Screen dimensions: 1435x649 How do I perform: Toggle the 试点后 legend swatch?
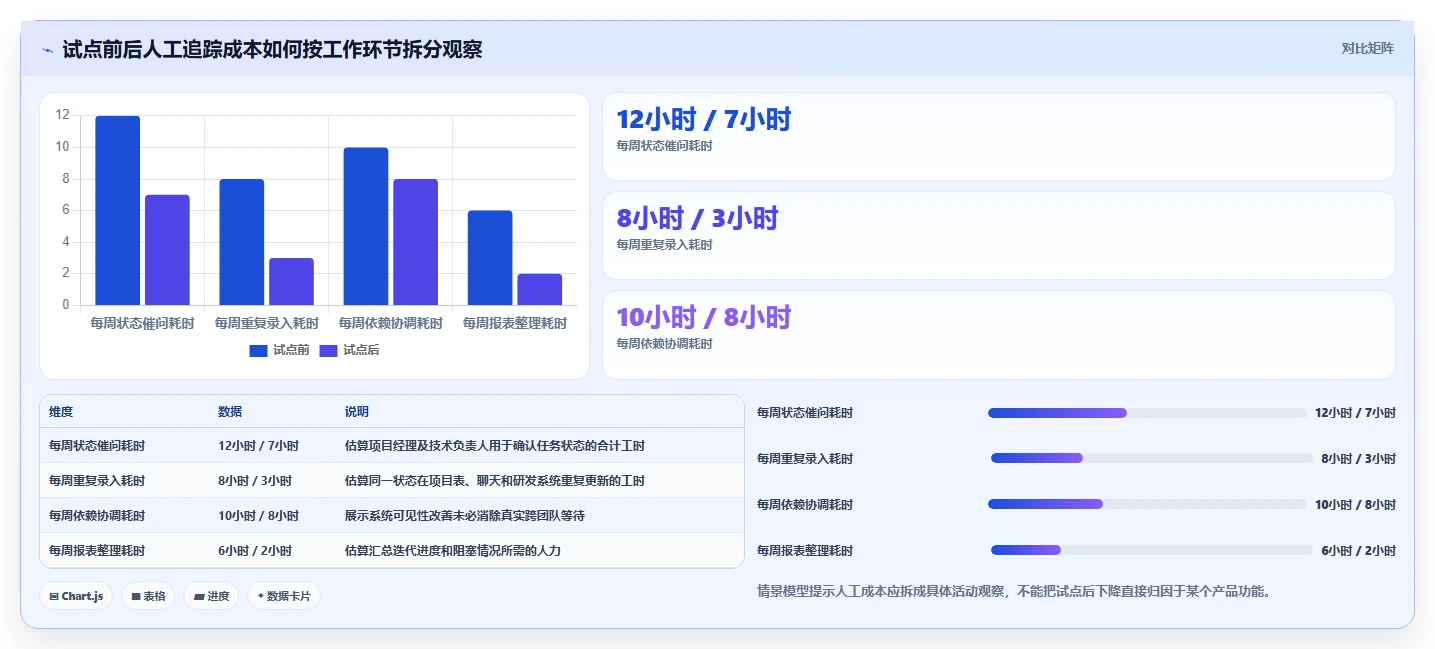(x=329, y=350)
